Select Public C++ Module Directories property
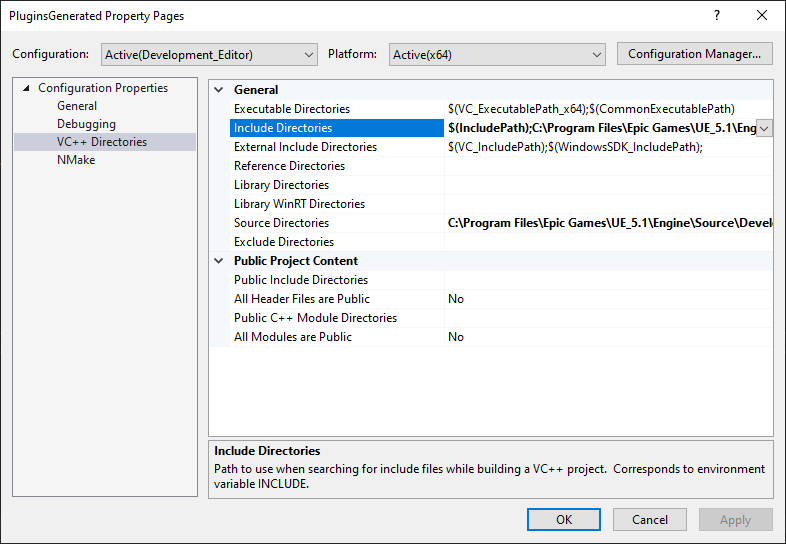Viewport: 786px width, 544px height. pos(315,318)
